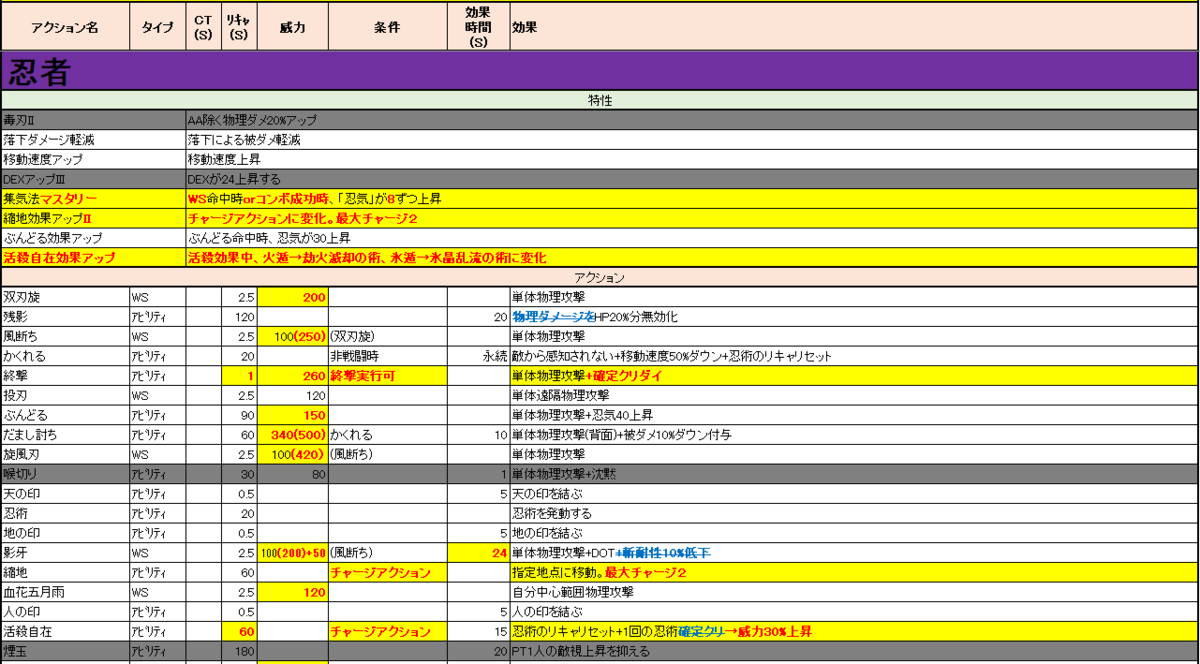Select the 180 recast value for 煙玉
1200x664 pixels.
pos(238,651)
